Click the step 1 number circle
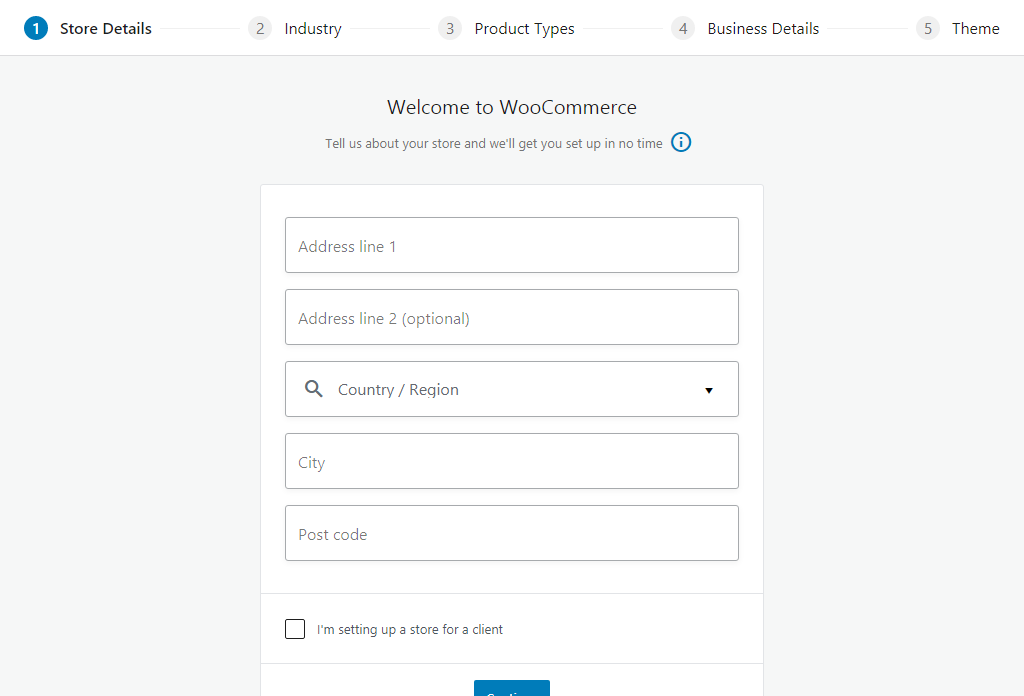1024x696 pixels. 36,29
